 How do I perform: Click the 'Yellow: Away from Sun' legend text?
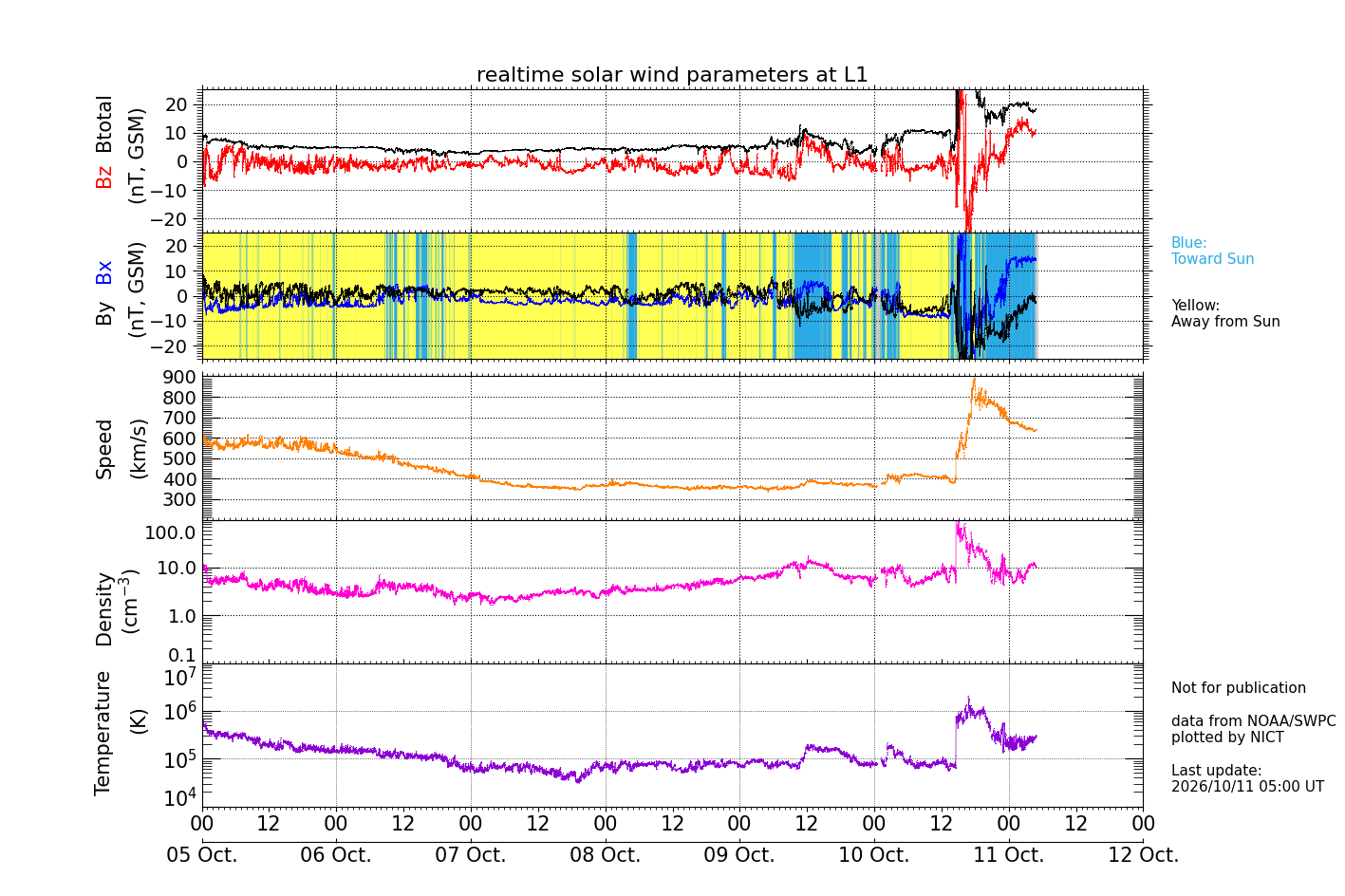coord(1225,314)
